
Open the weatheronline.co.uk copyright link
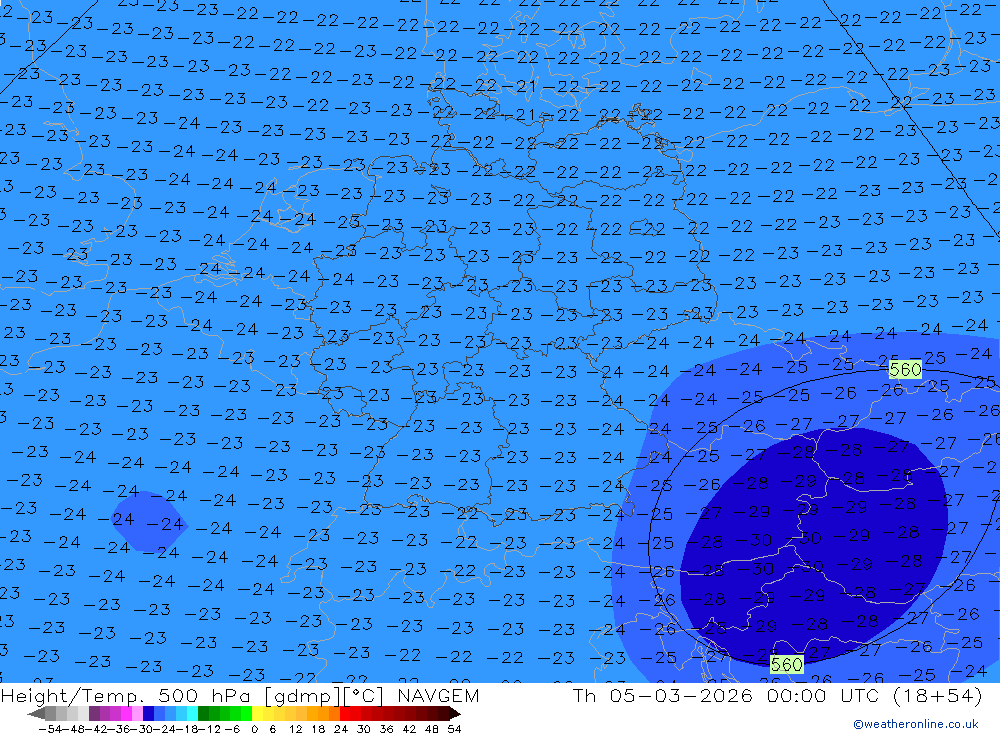pyautogui.click(x=916, y=724)
